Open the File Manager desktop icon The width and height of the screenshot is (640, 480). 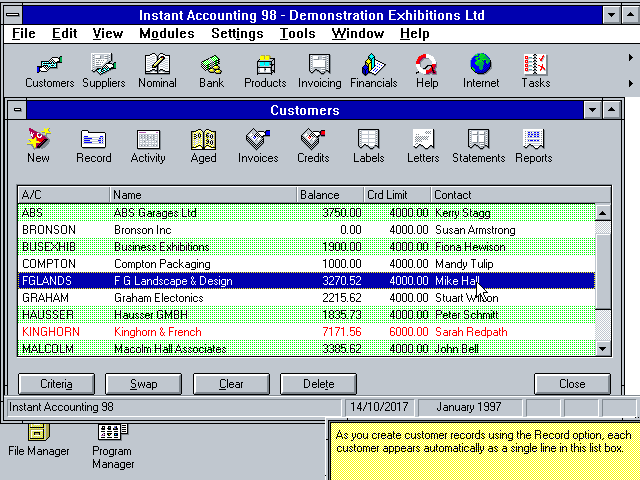pyautogui.click(x=39, y=440)
